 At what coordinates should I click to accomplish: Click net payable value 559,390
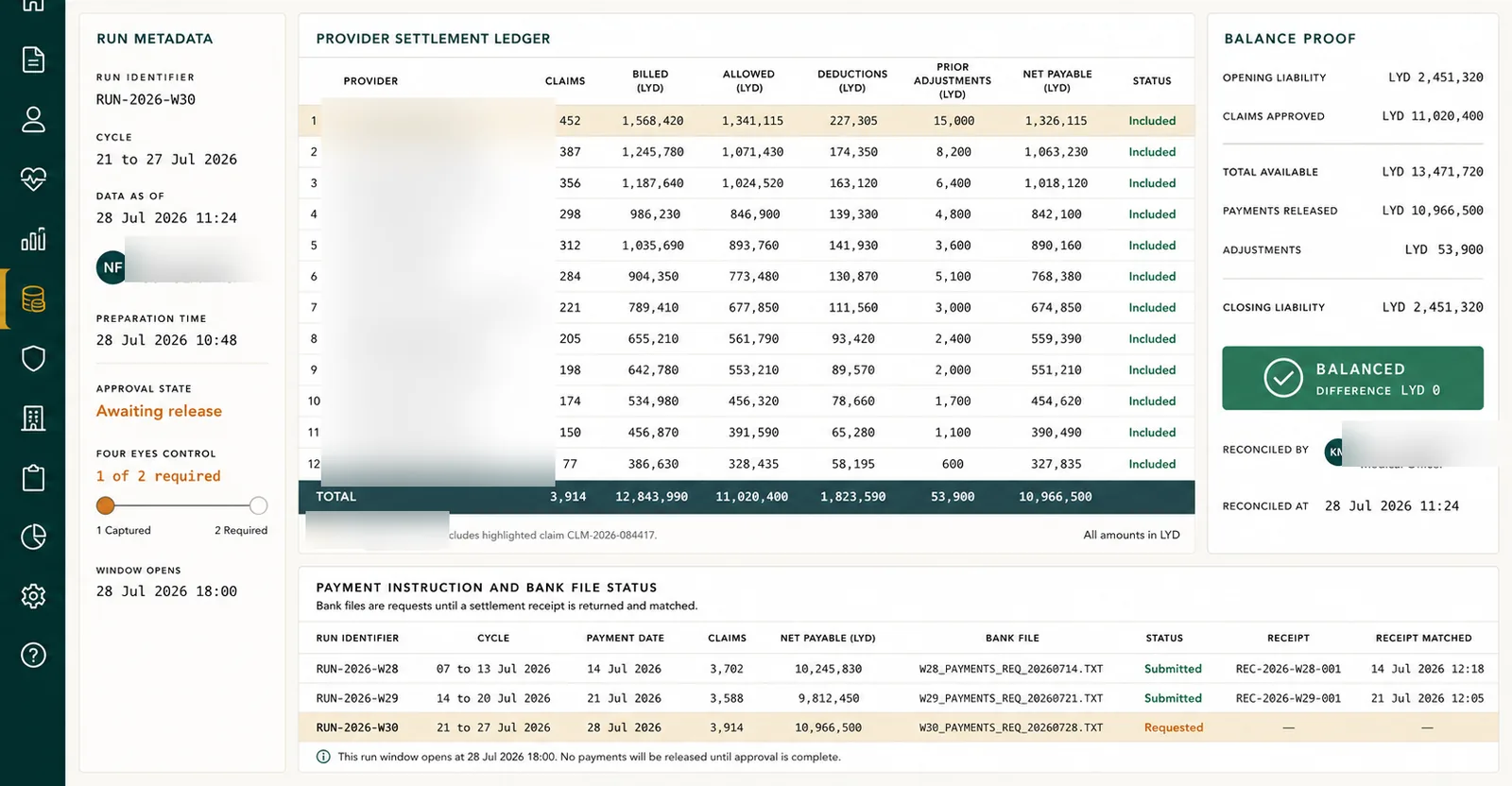click(1057, 339)
